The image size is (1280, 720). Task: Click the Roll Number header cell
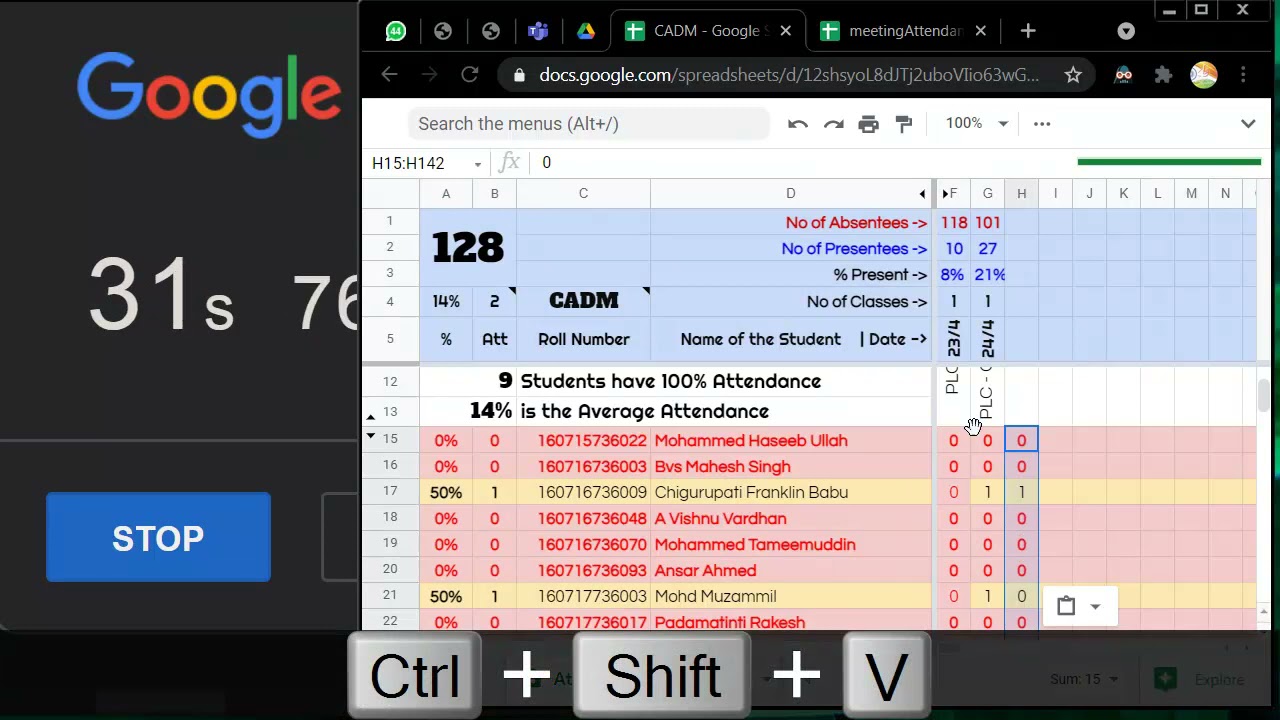tap(583, 340)
